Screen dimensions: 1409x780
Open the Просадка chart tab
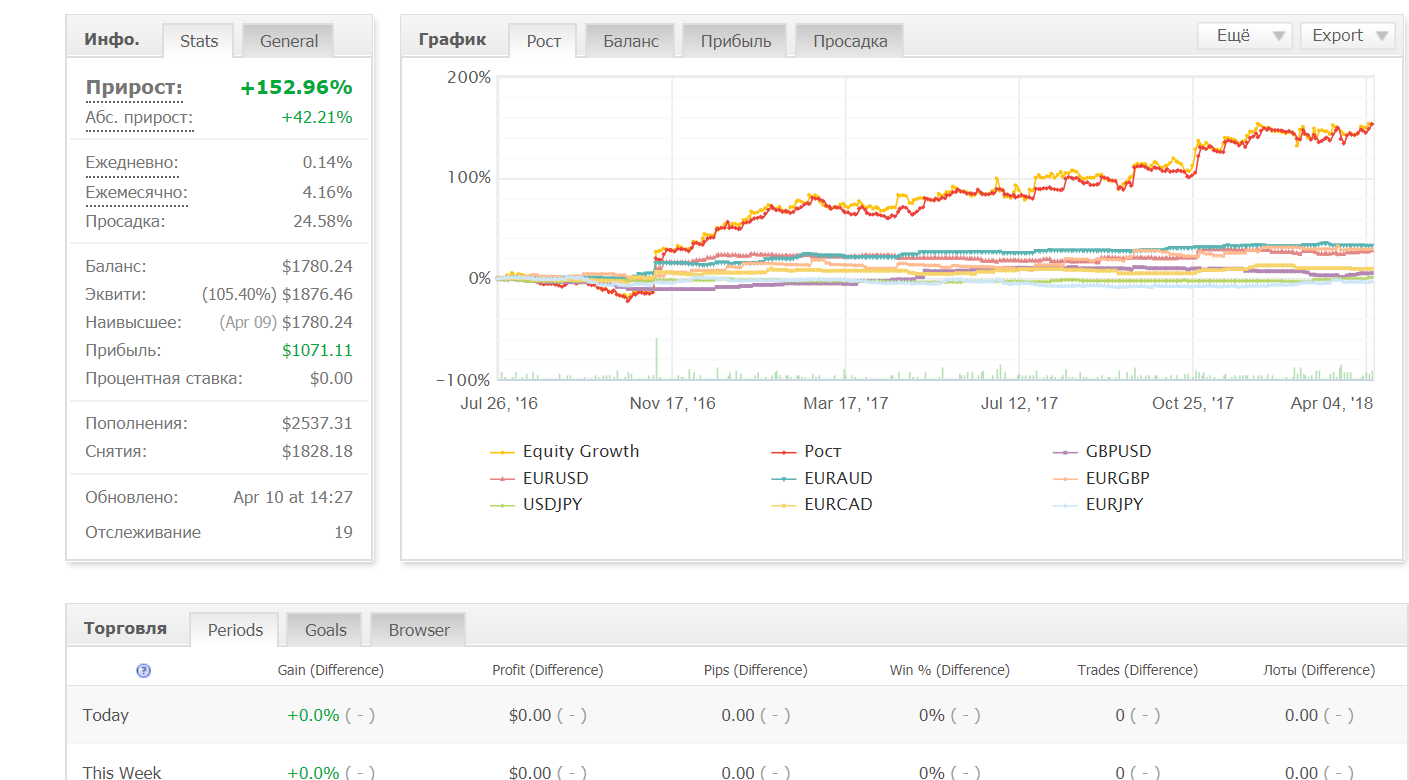click(850, 41)
